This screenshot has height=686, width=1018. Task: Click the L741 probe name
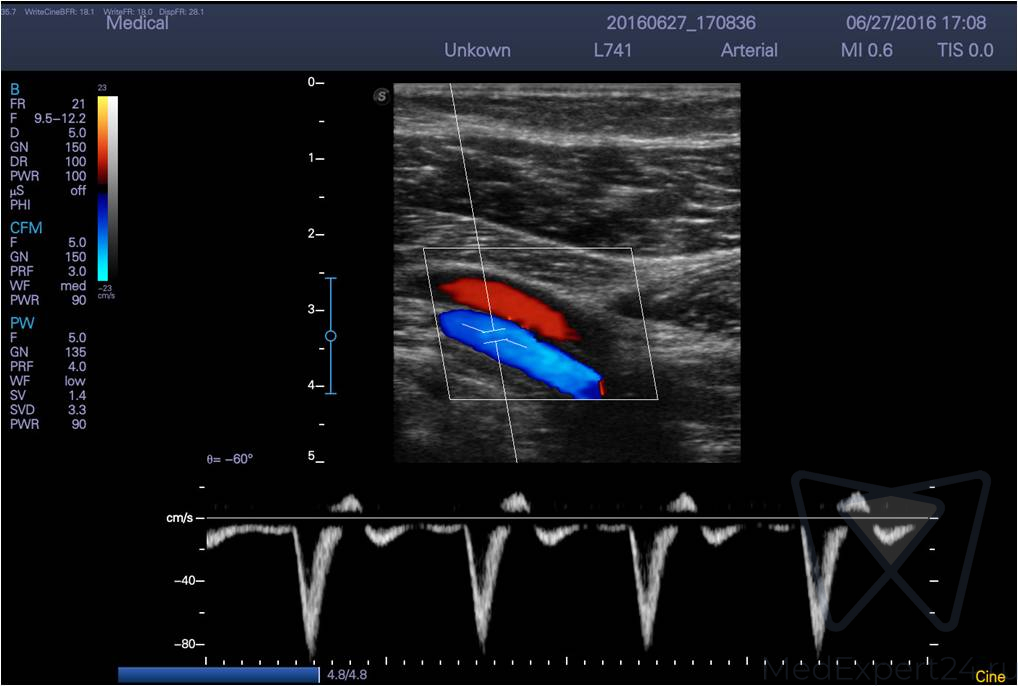612,50
